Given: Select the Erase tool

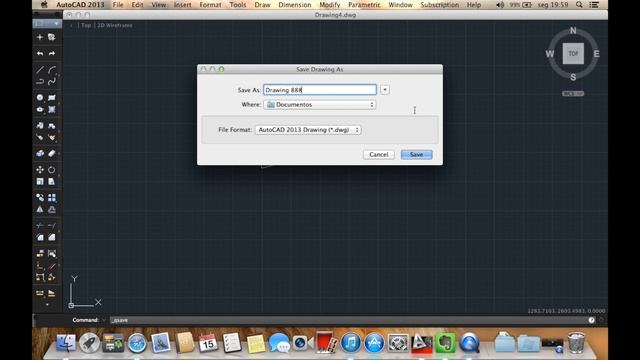Looking at the screenshot, I should (x=52, y=153).
